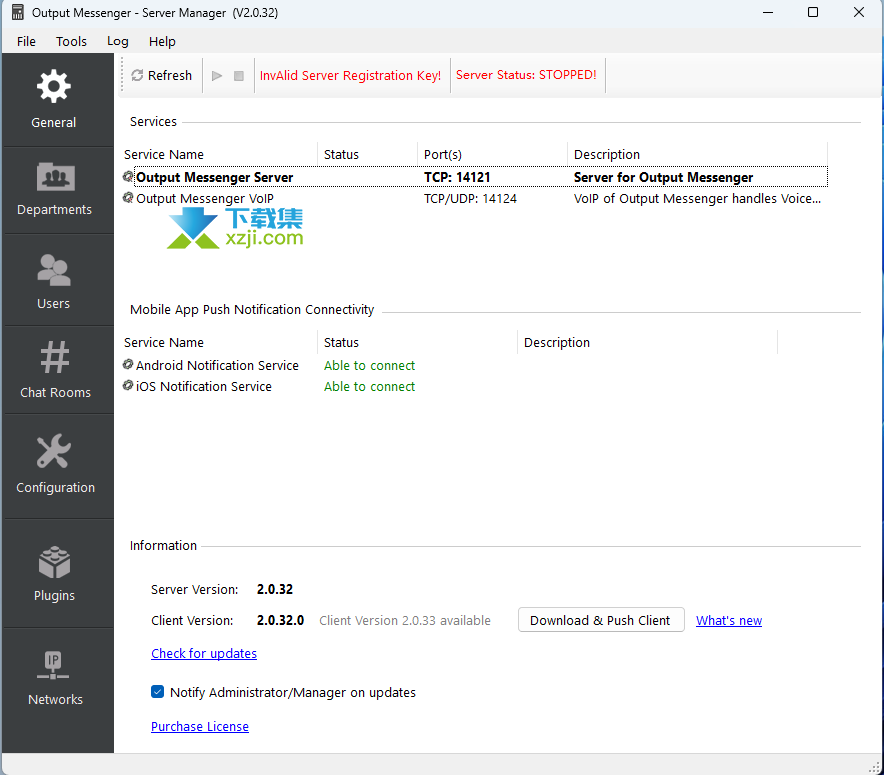Click the TCP: 14121 port cell
Screen dimensions: 884x775
pyautogui.click(x=457, y=177)
